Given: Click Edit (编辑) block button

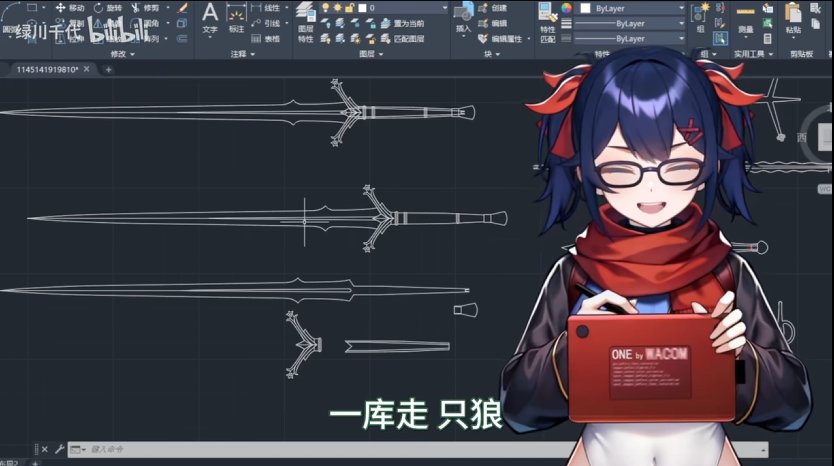Looking at the screenshot, I should (492, 23).
